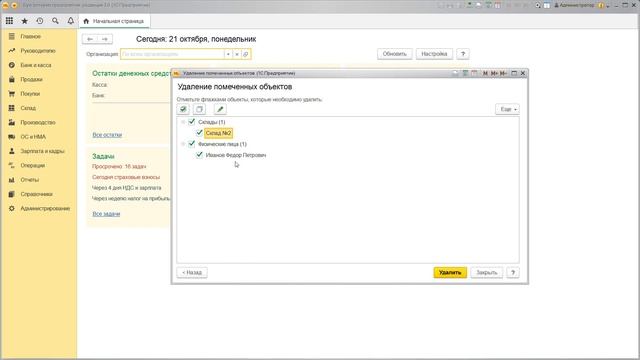This screenshot has height=360, width=640.
Task: Click the Организация input field
Action: (x=172, y=54)
